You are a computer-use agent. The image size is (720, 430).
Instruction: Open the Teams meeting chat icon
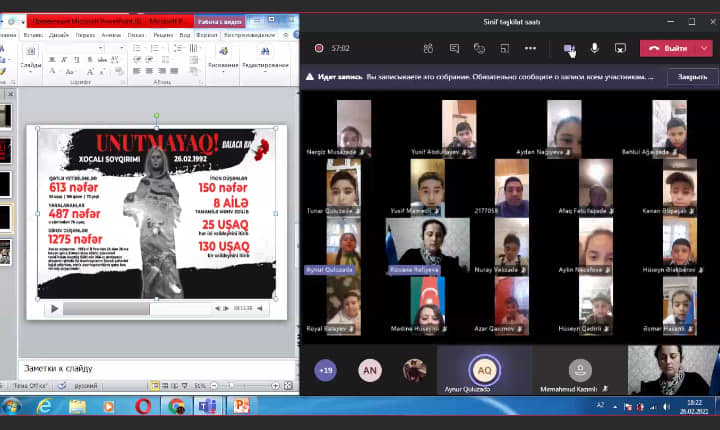pyautogui.click(x=454, y=48)
